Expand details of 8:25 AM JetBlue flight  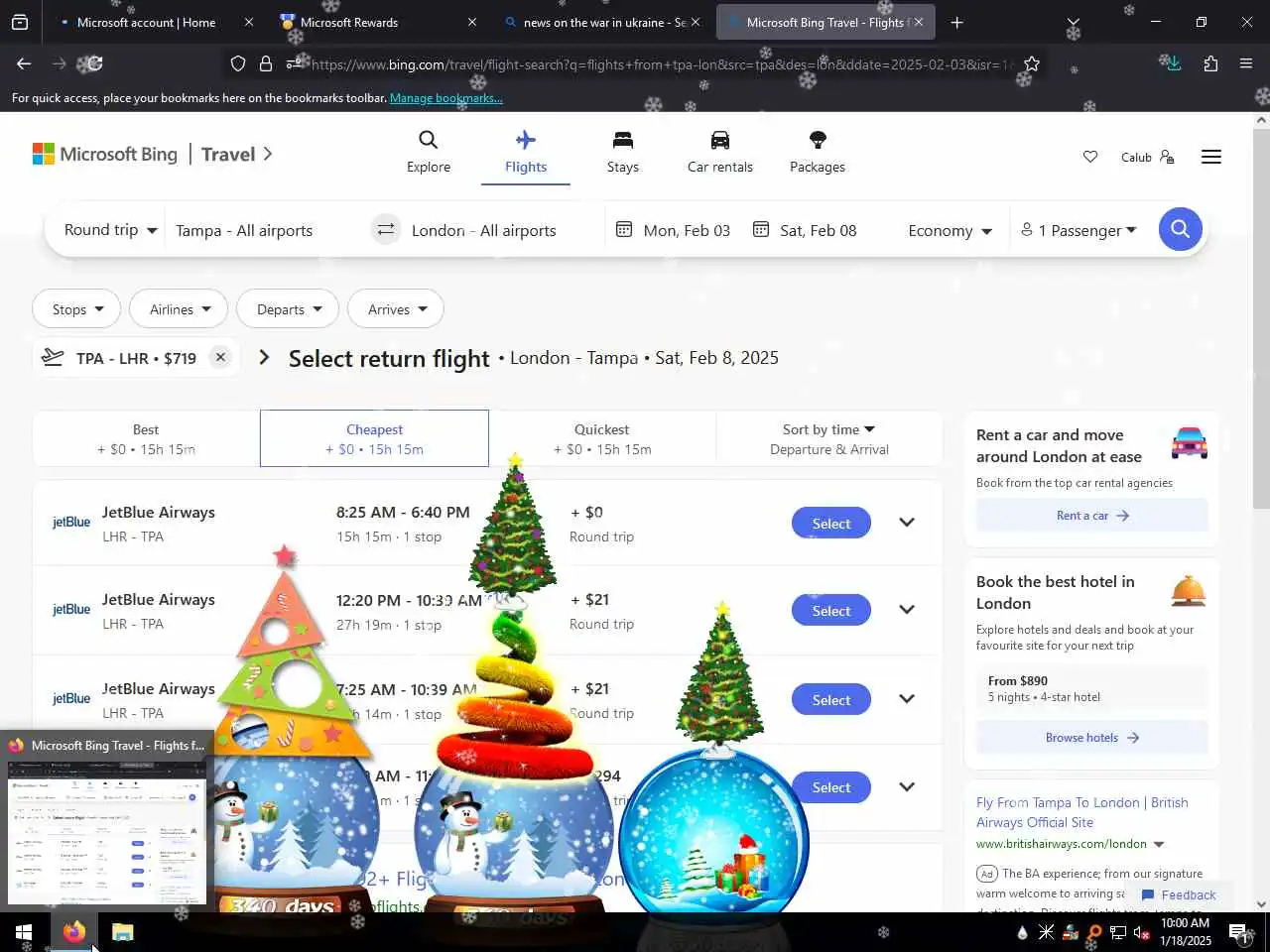point(907,523)
